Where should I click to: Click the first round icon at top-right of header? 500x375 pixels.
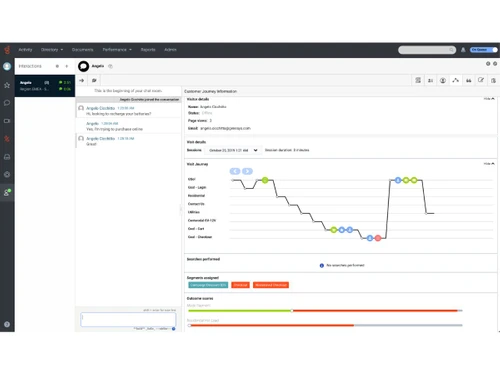pos(488,63)
